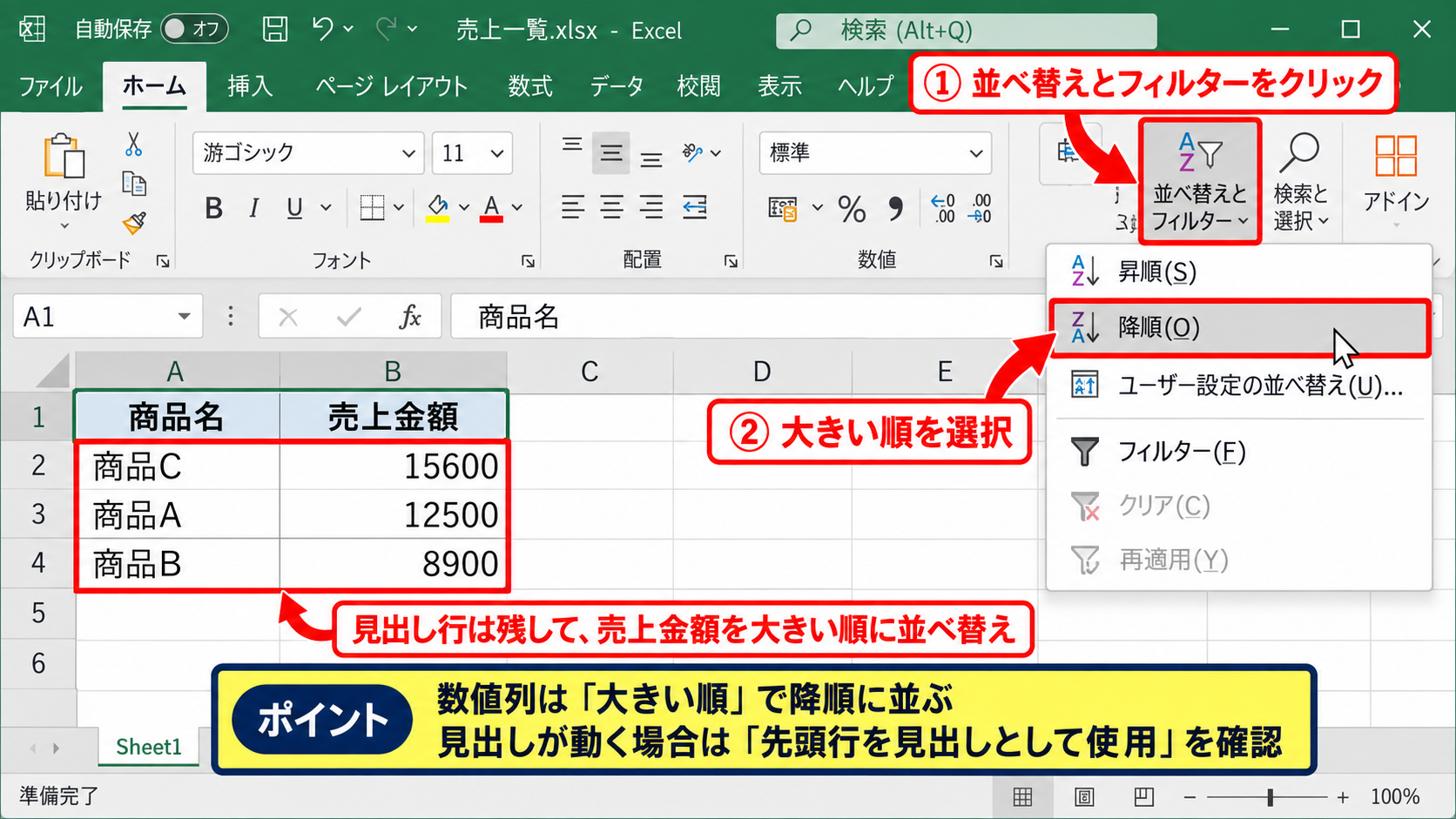Open the number format dropdown 標準

tap(876, 153)
